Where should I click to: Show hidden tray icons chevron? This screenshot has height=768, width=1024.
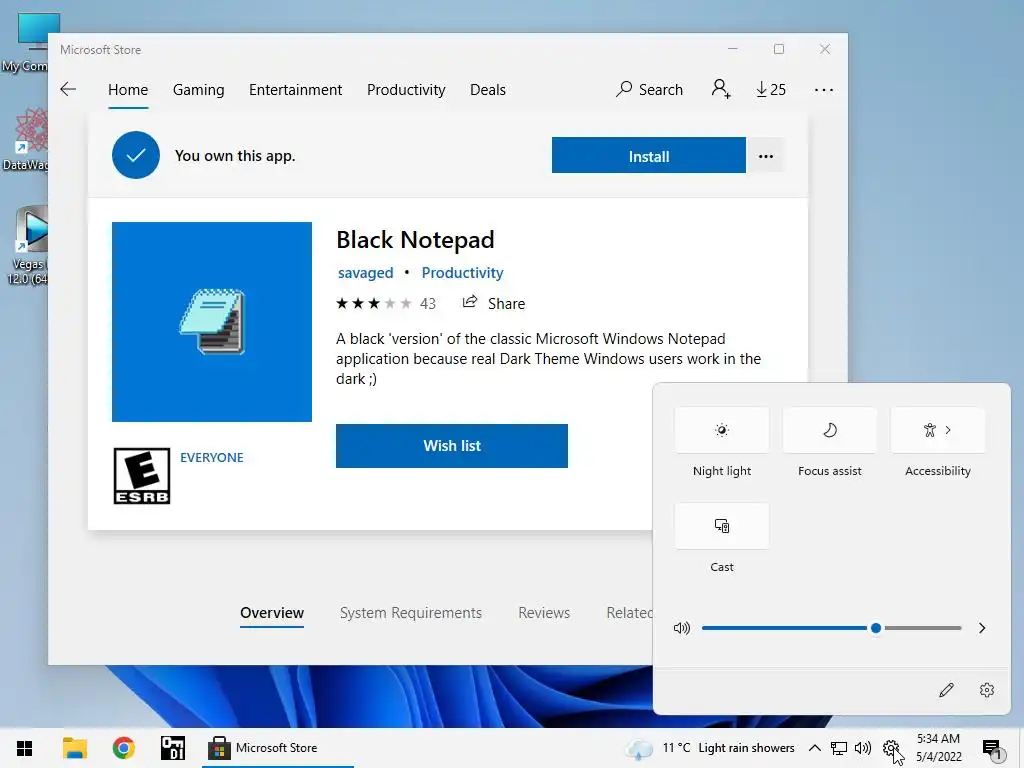coord(814,748)
